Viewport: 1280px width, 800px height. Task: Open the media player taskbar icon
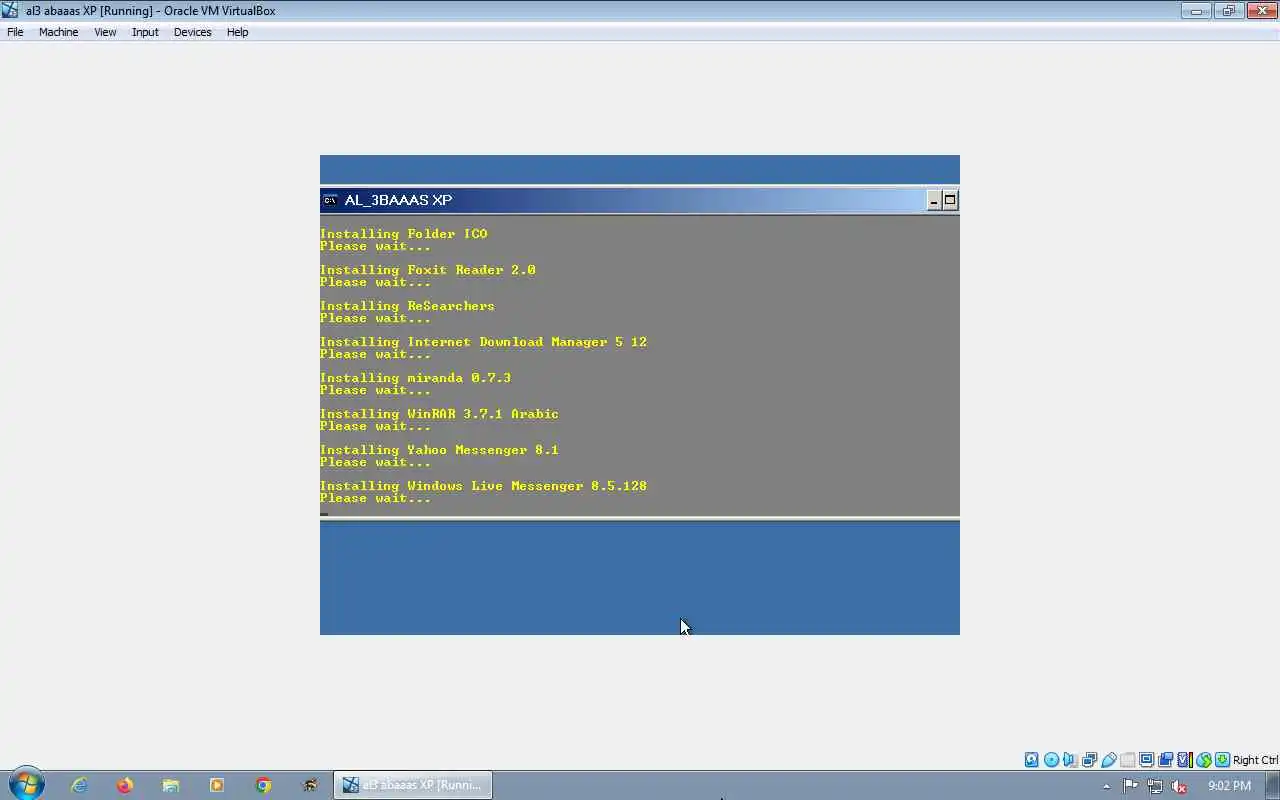217,785
